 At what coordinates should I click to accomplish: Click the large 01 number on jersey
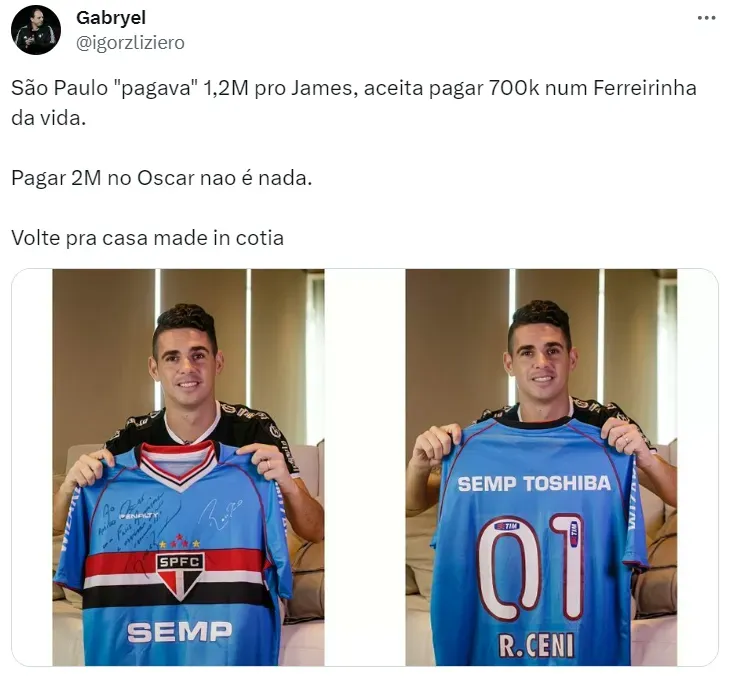(531, 567)
